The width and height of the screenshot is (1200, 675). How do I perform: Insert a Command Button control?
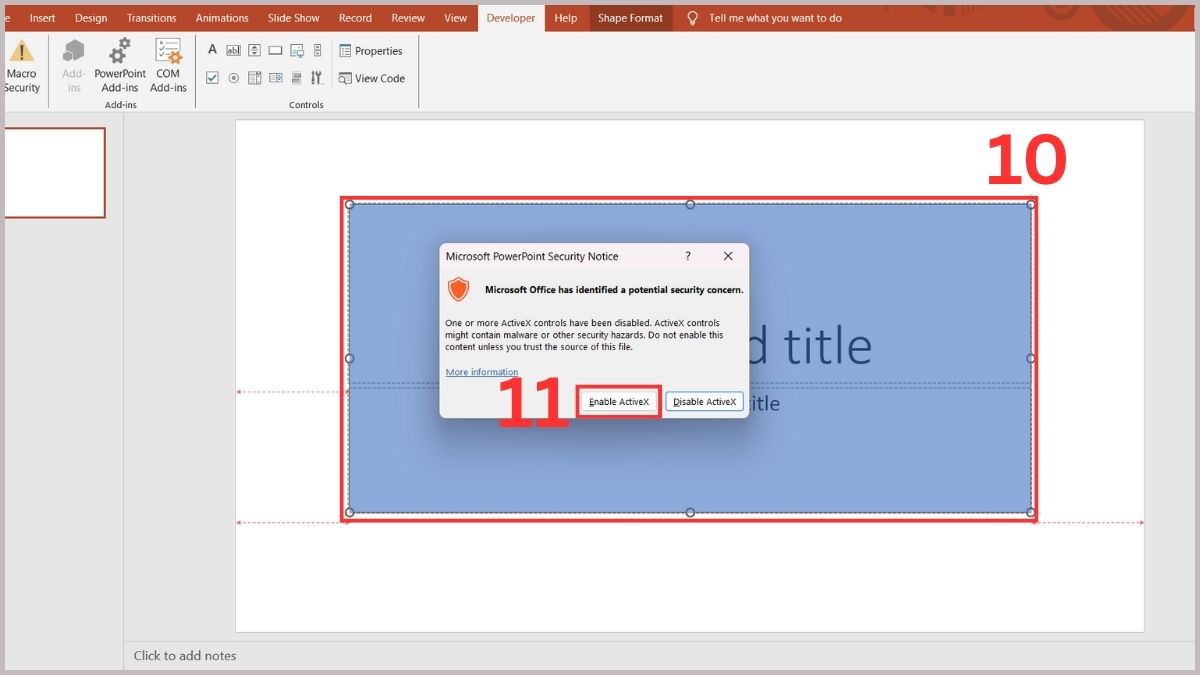click(275, 49)
